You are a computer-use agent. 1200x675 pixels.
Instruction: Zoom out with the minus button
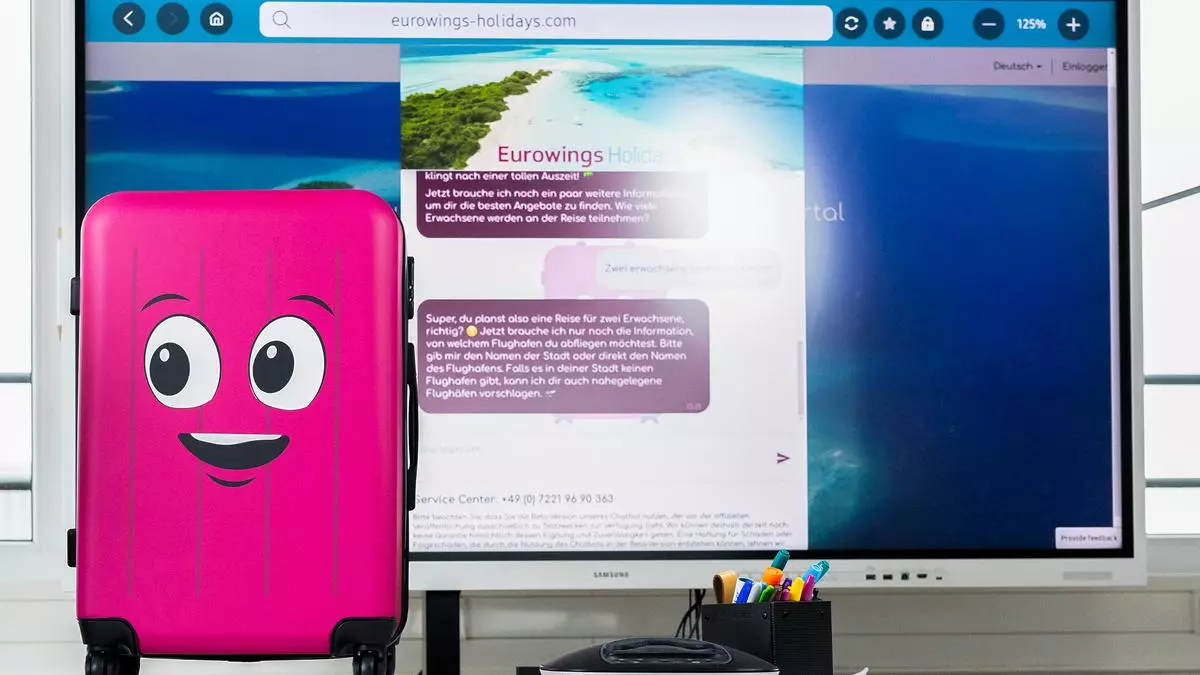coord(988,23)
